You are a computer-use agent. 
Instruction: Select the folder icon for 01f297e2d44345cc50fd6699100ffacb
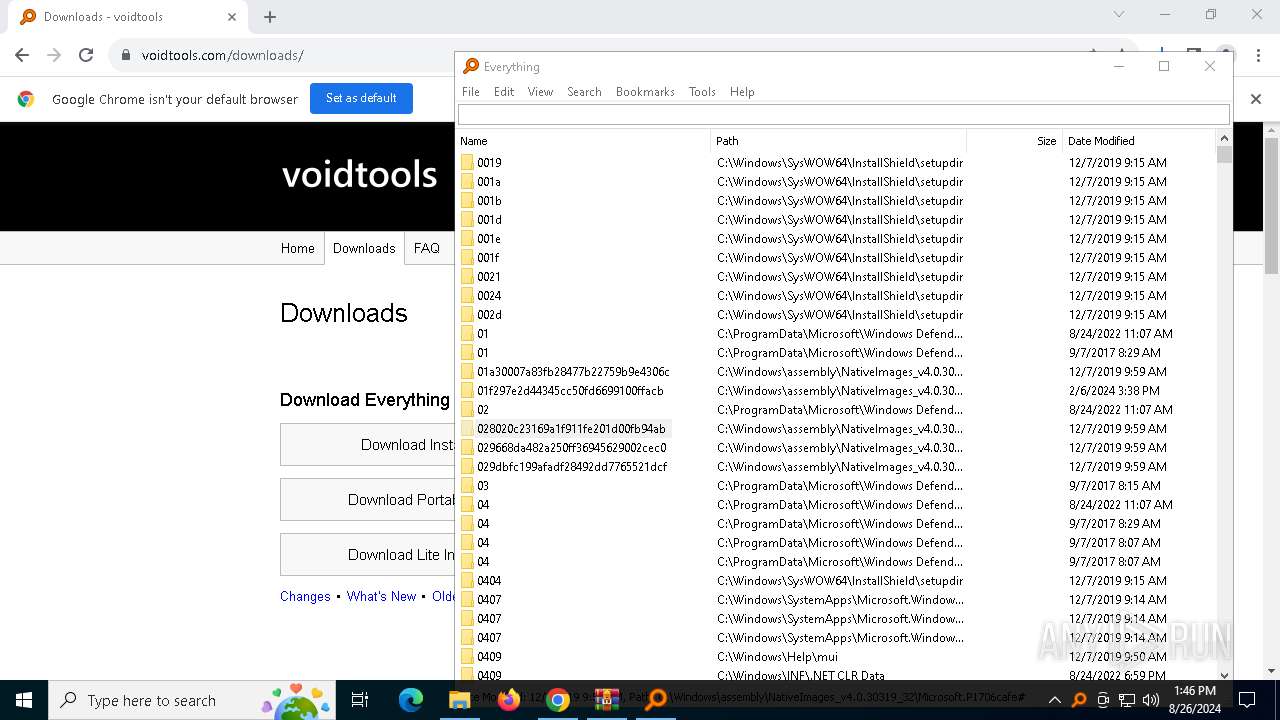[x=467, y=390]
